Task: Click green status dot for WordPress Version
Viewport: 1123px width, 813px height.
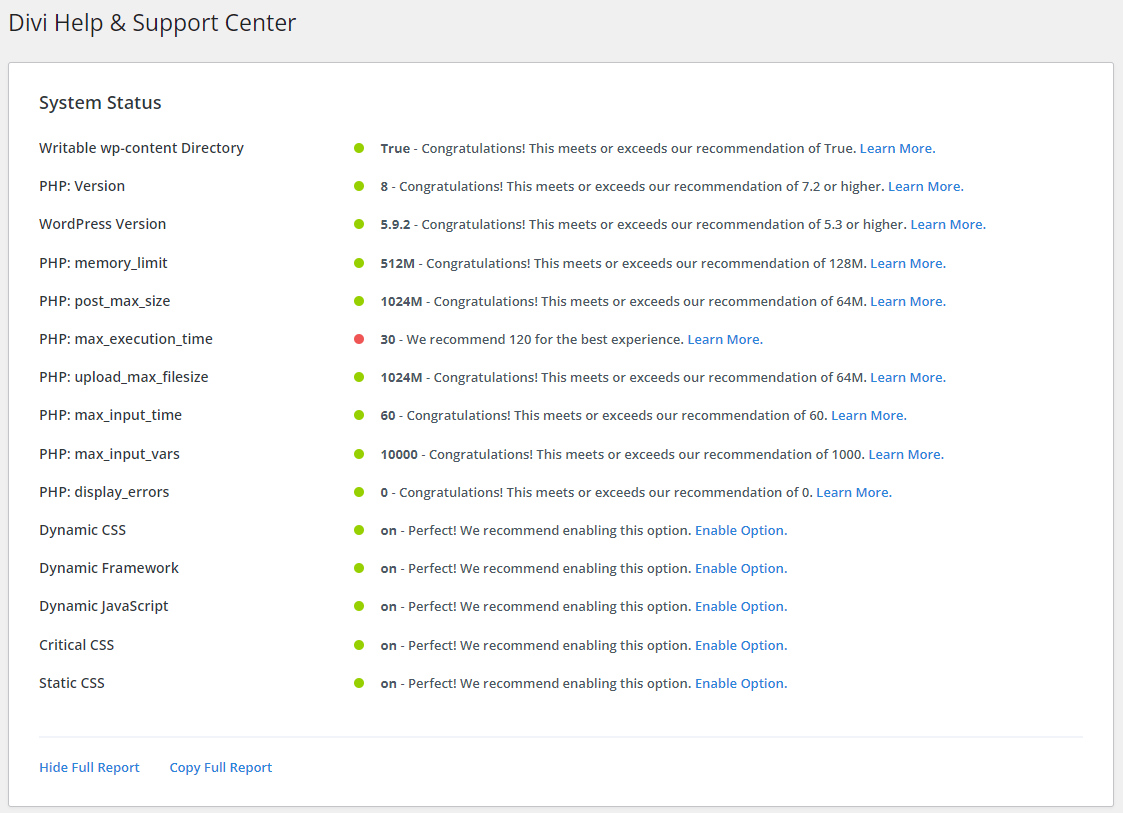Action: tap(359, 224)
